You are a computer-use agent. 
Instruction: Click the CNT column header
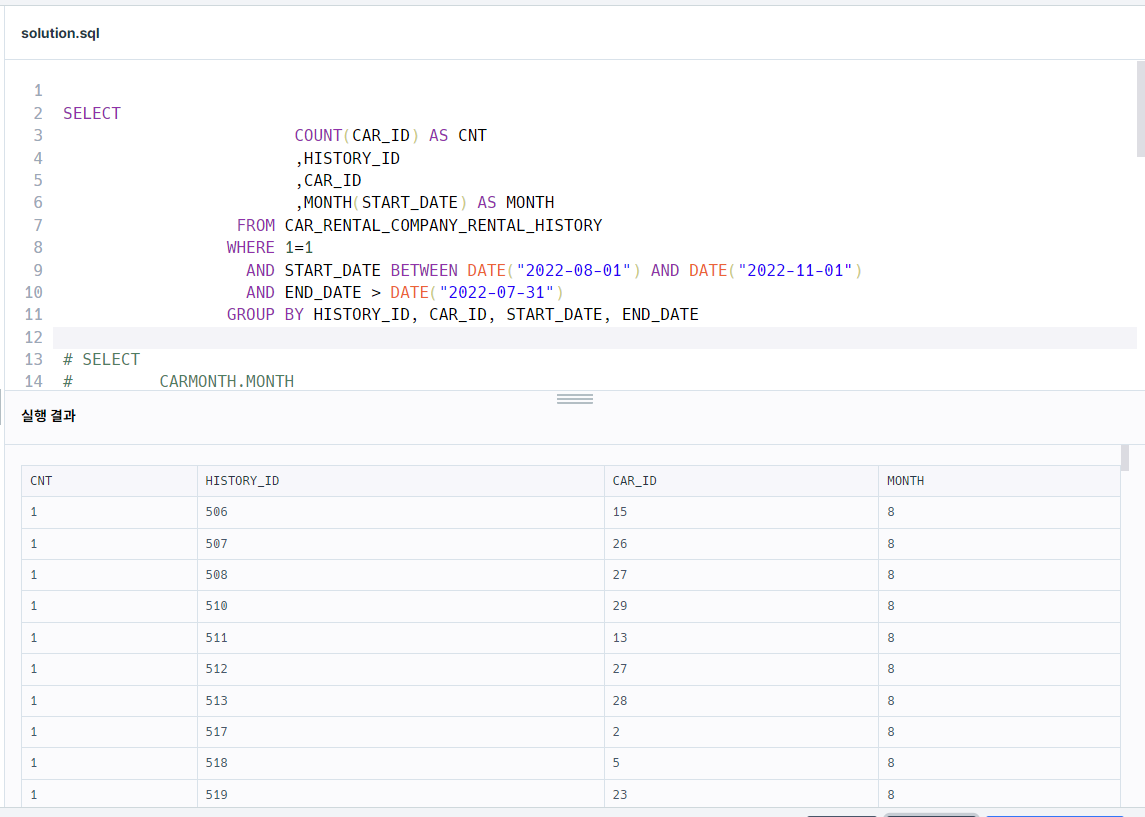click(x=110, y=480)
